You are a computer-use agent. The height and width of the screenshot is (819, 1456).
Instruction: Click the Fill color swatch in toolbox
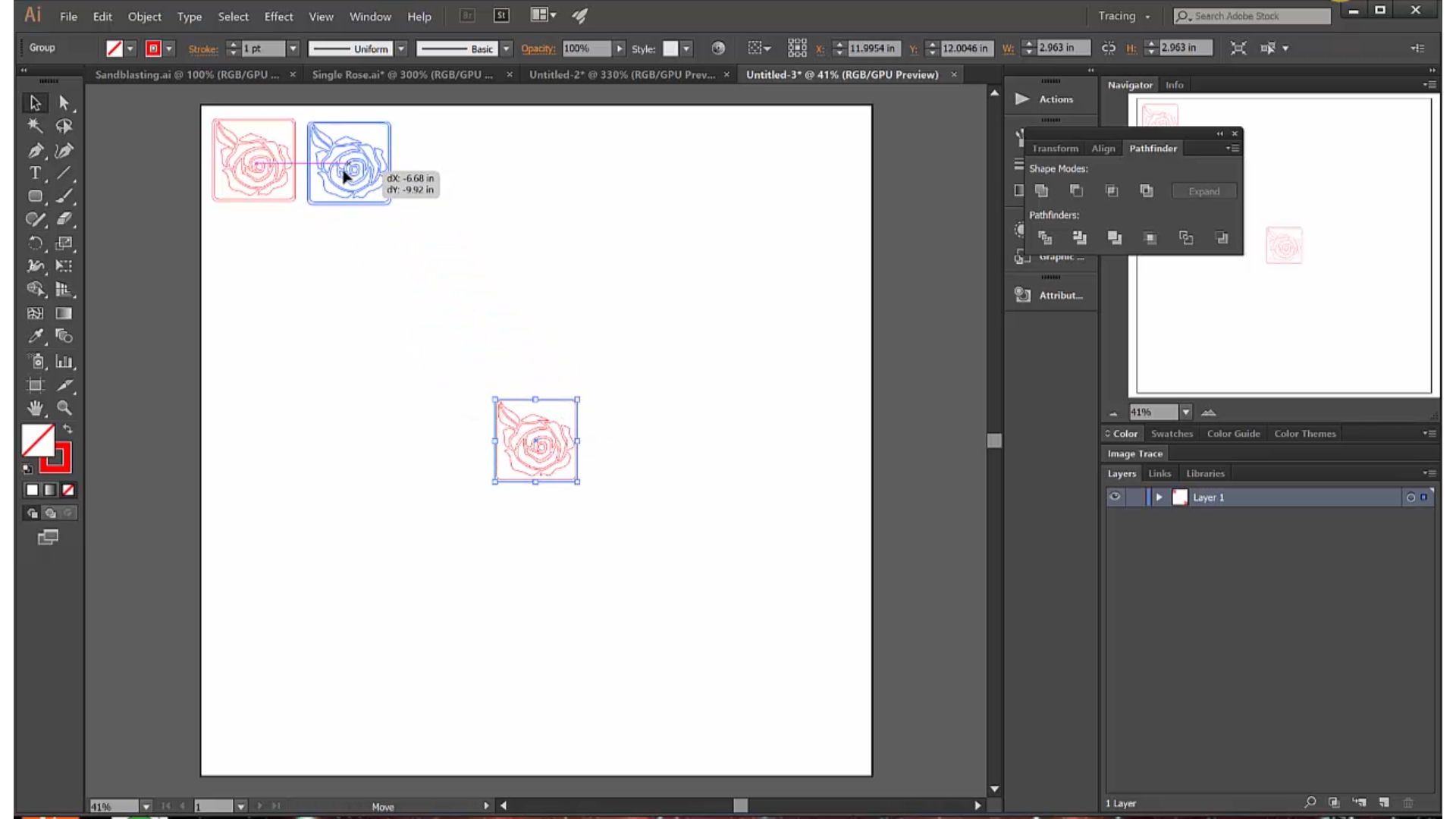38,441
